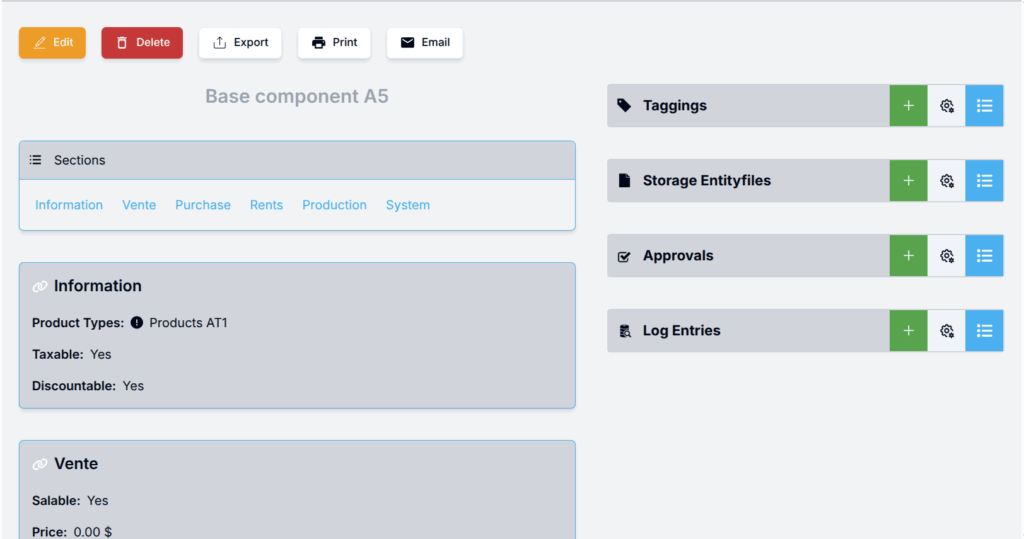Open the Log Entries gear settings icon
The height and width of the screenshot is (539, 1024).
click(946, 331)
